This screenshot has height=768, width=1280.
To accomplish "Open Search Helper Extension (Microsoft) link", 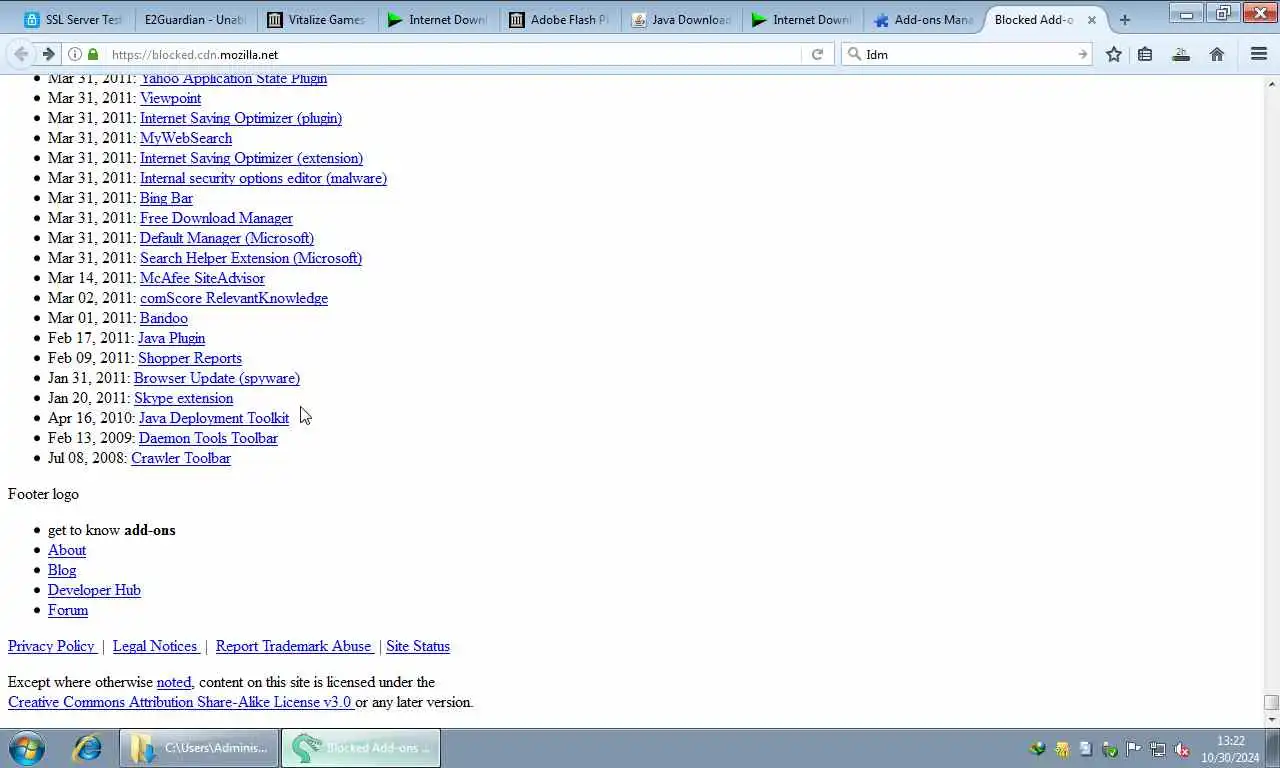I will 251,258.
